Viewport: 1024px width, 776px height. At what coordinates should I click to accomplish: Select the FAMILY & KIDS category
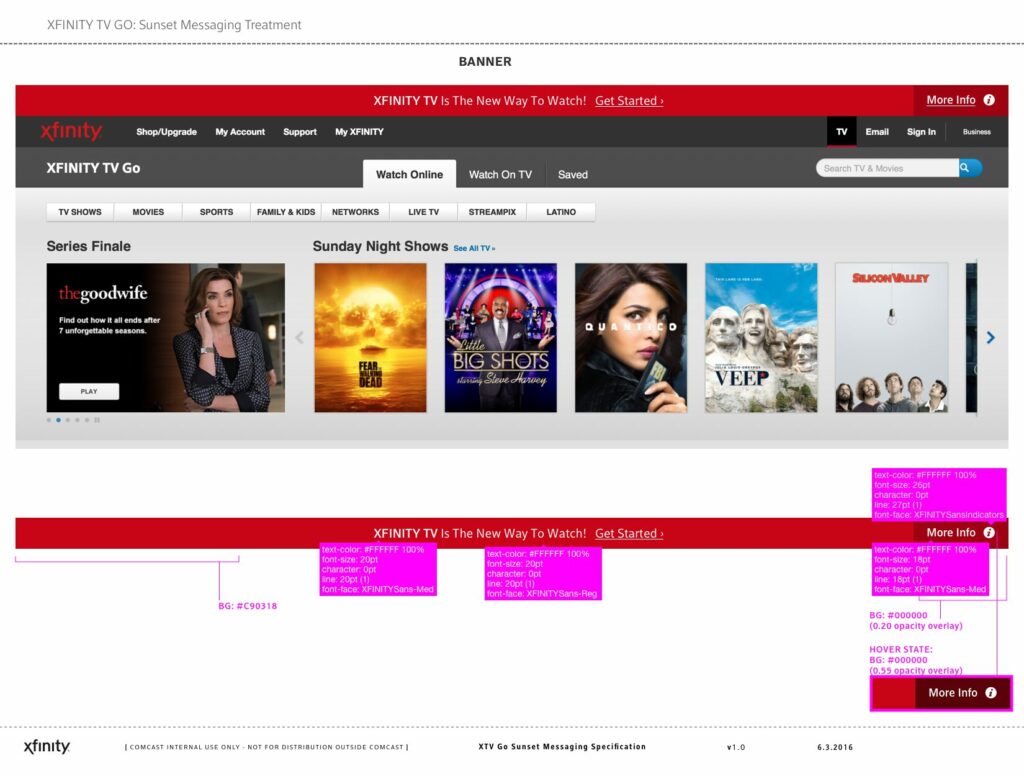click(x=286, y=212)
